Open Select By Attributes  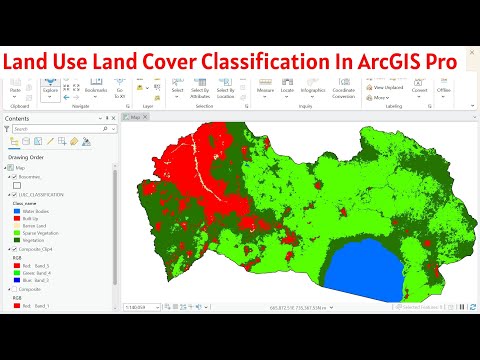[x=200, y=89]
